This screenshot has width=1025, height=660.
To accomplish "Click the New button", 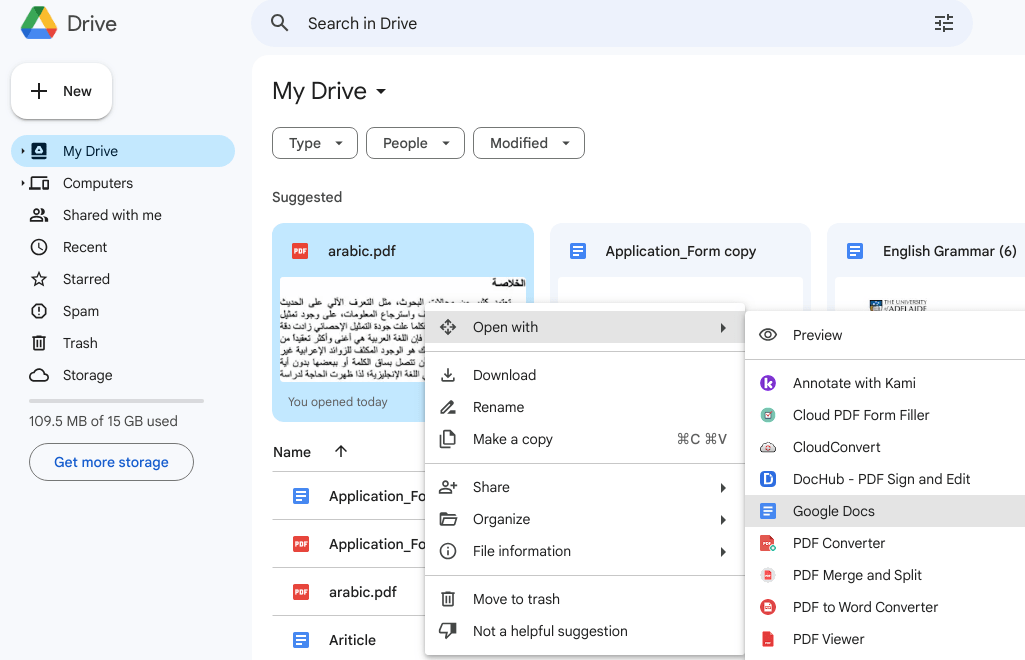I will [x=61, y=91].
